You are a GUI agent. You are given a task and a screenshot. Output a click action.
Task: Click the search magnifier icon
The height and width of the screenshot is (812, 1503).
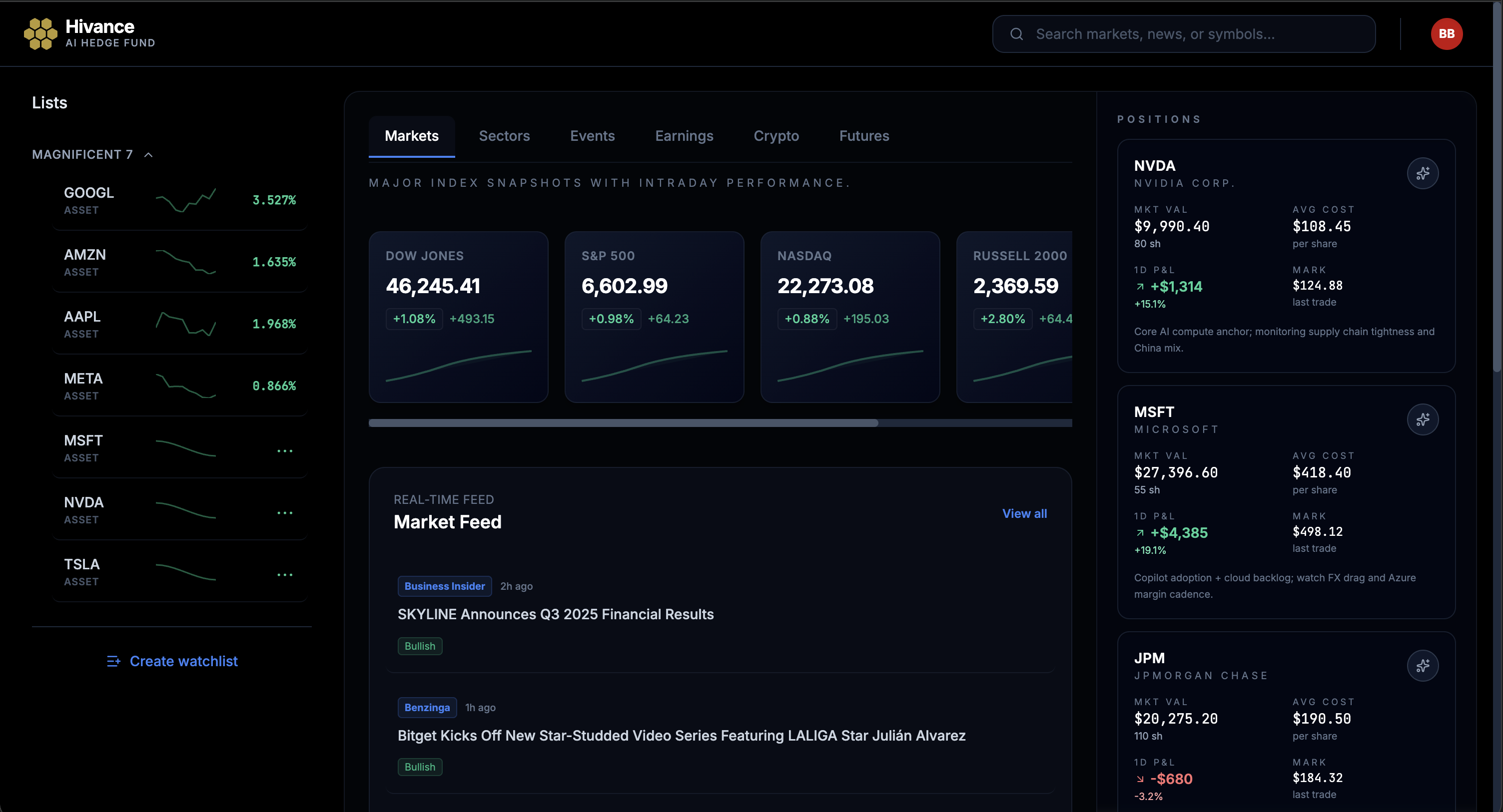click(1016, 34)
